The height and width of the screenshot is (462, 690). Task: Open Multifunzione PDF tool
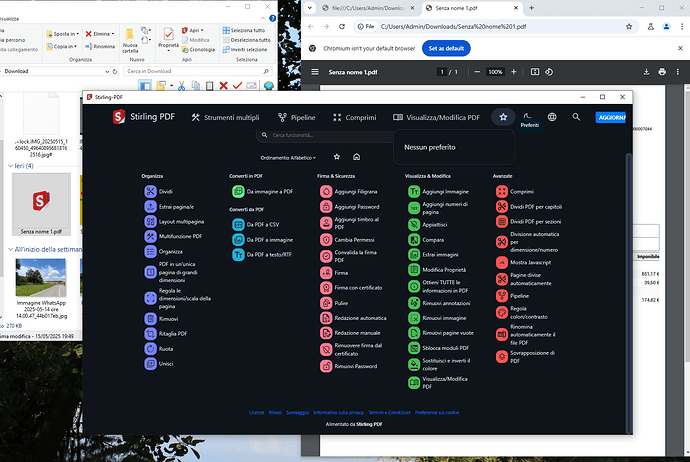[173, 236]
